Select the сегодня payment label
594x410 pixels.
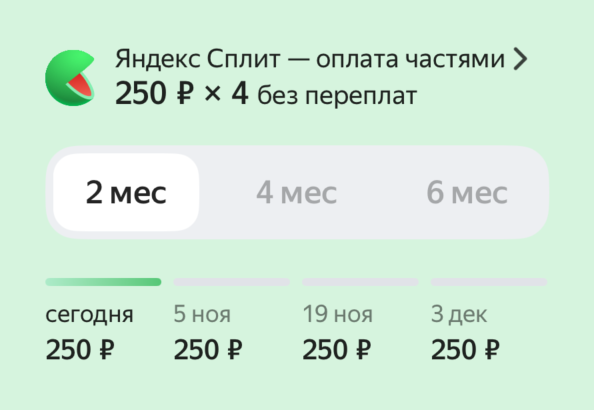[x=89, y=315]
